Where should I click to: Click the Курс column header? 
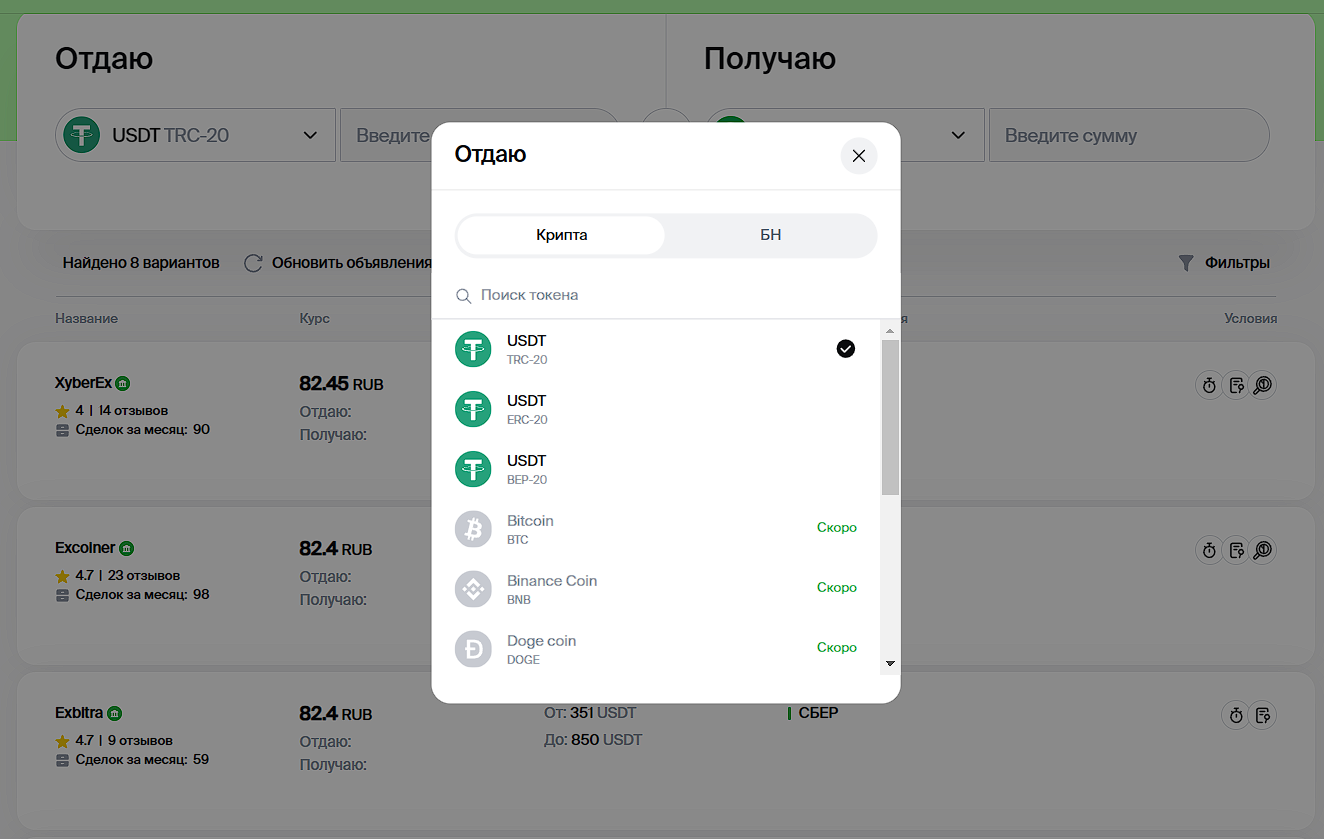pyautogui.click(x=314, y=318)
